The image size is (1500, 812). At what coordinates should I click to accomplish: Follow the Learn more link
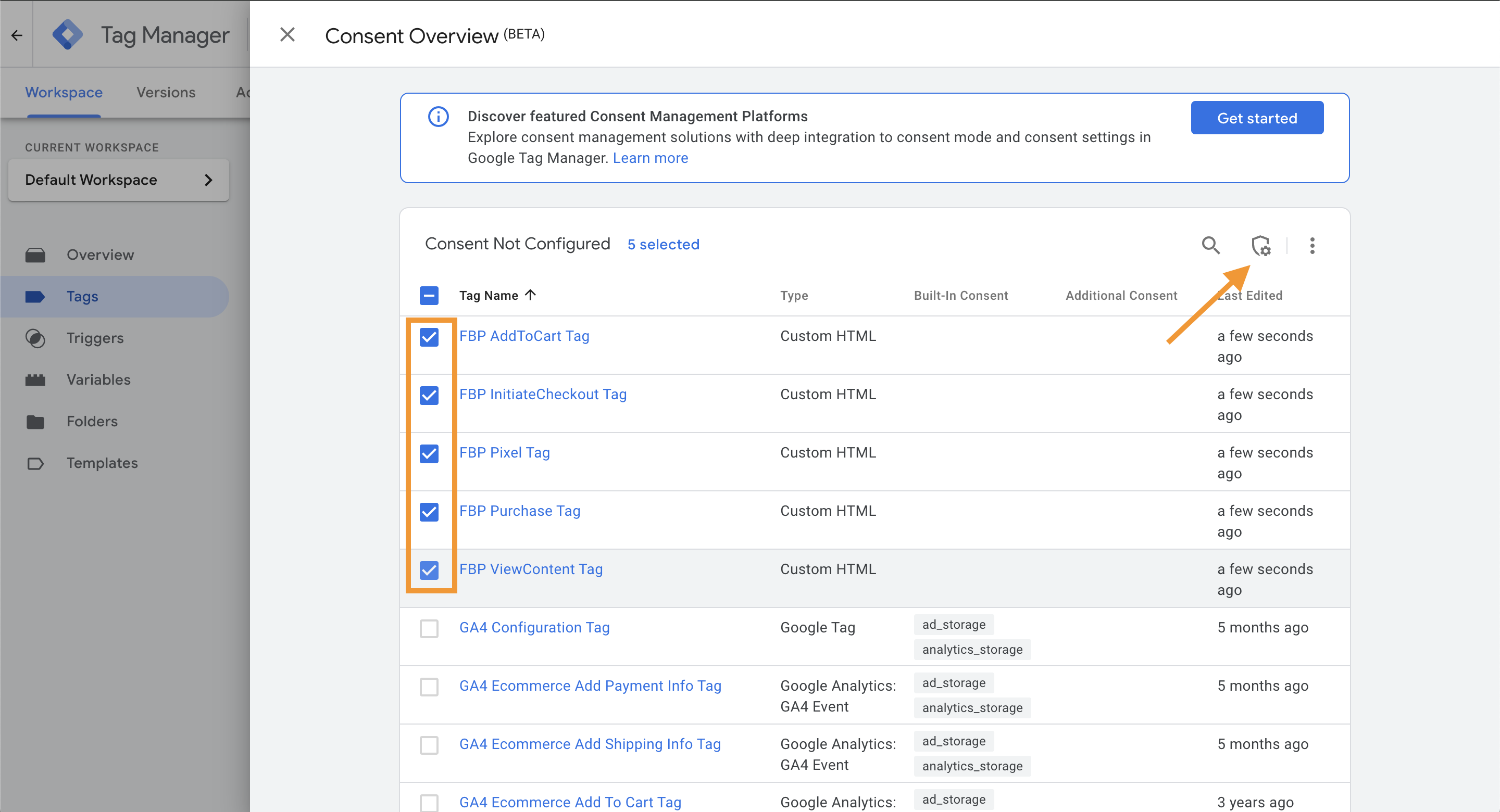[x=650, y=158]
